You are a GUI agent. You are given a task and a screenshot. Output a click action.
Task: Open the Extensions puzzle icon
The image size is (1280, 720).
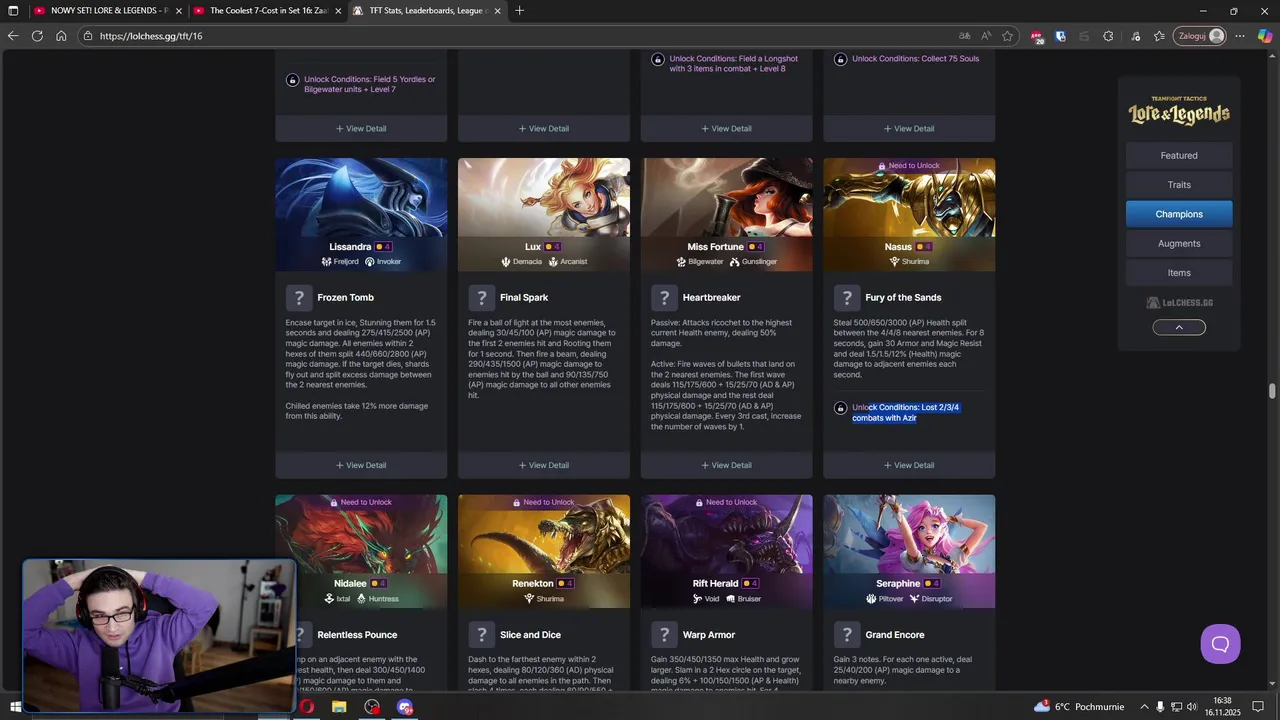[x=1108, y=36]
